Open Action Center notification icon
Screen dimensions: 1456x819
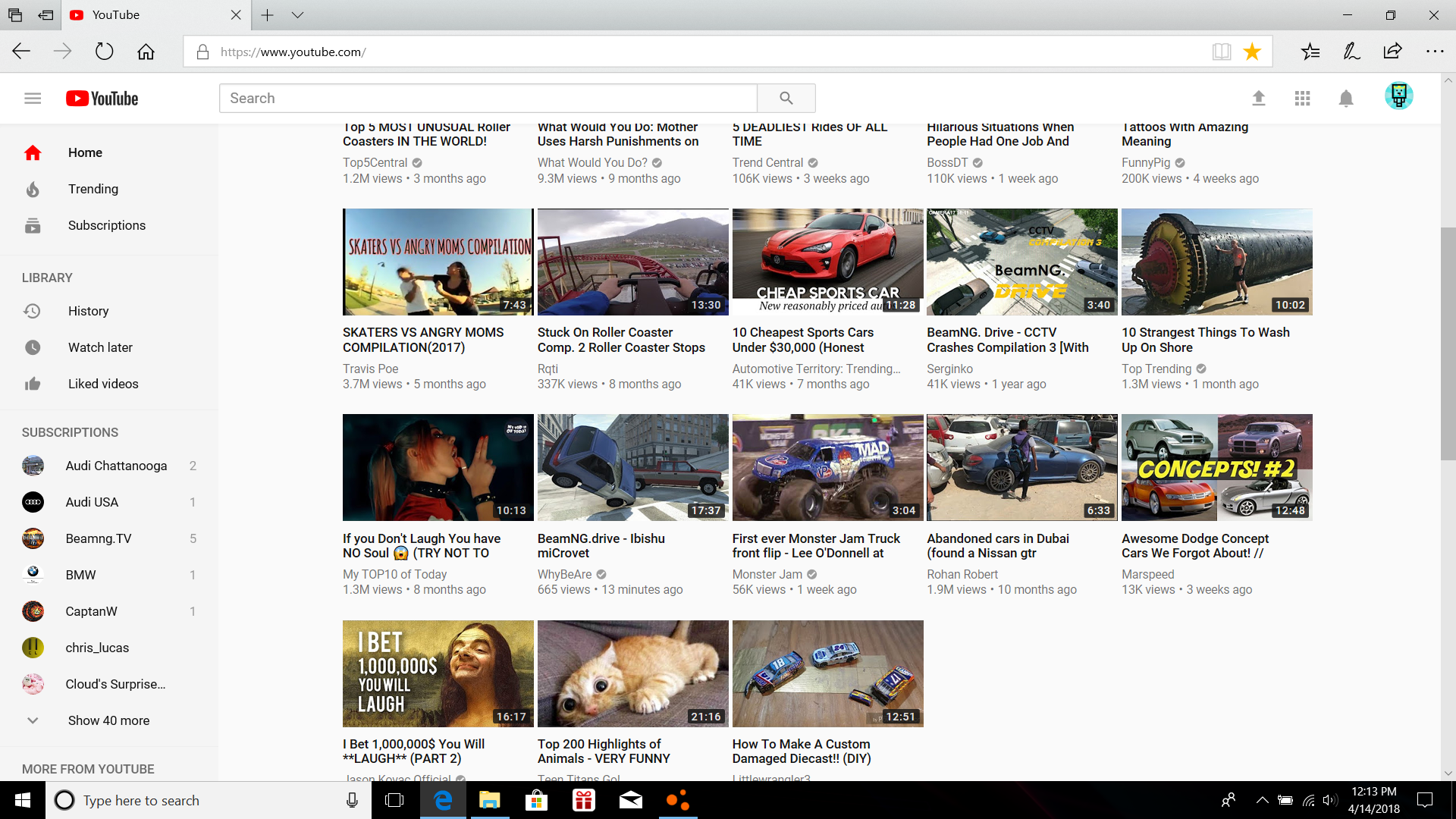point(1425,801)
